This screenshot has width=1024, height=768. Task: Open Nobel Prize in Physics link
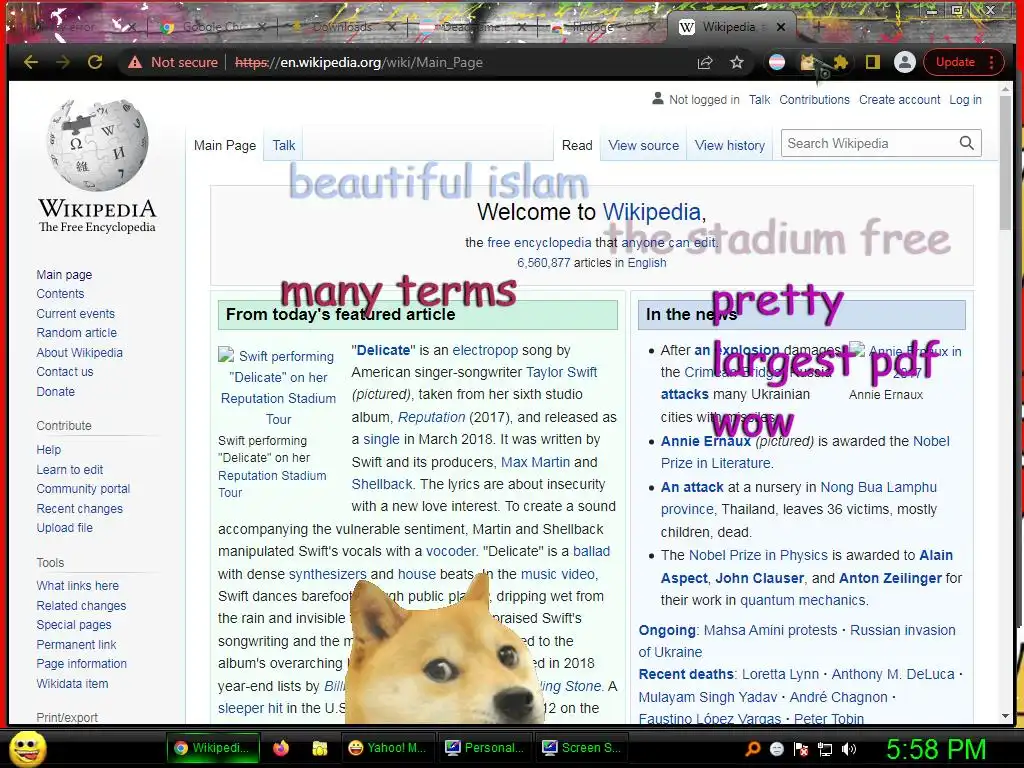[x=758, y=555]
